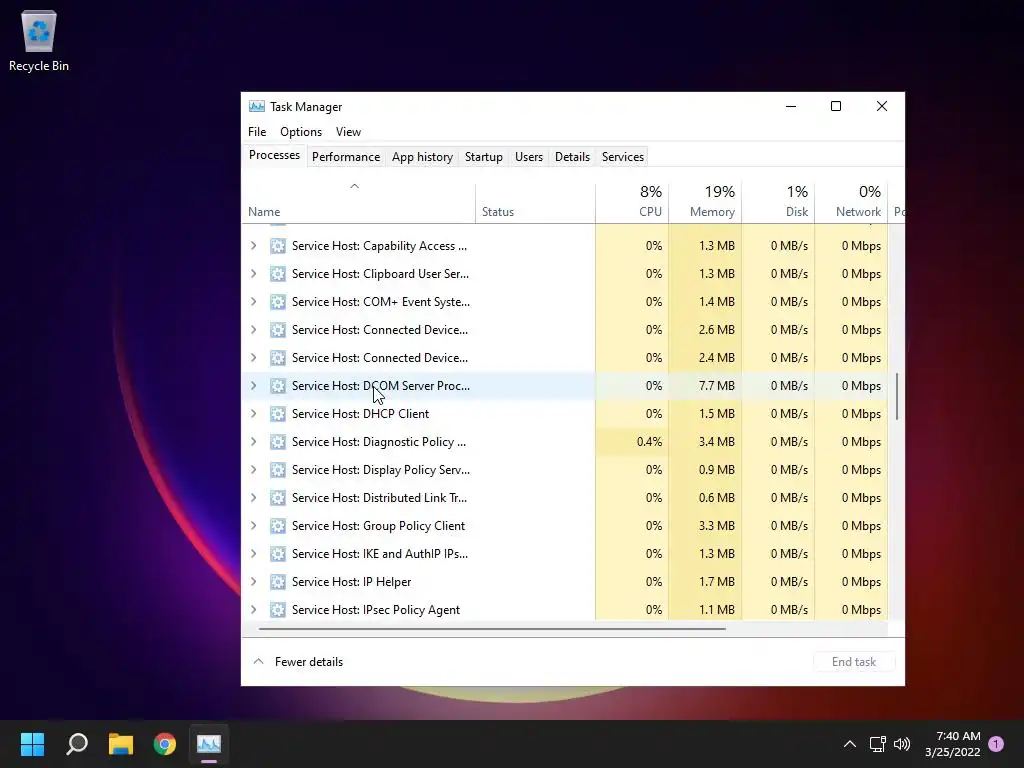1024x768 pixels.
Task: Open the View menu
Action: tap(348, 132)
